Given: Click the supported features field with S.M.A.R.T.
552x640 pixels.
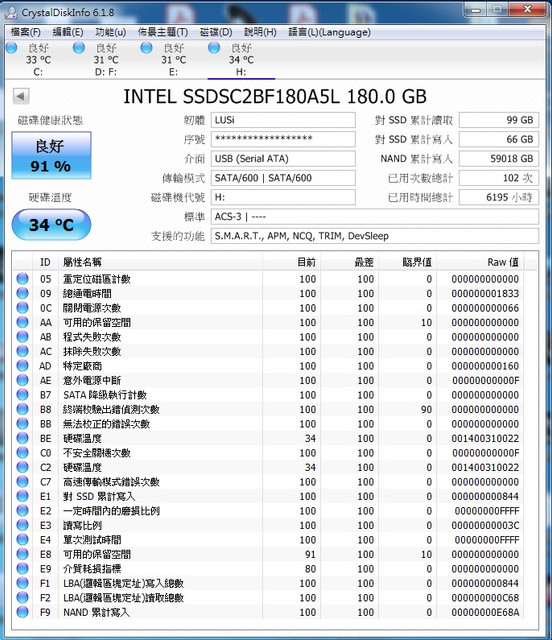Looking at the screenshot, I should point(375,236).
